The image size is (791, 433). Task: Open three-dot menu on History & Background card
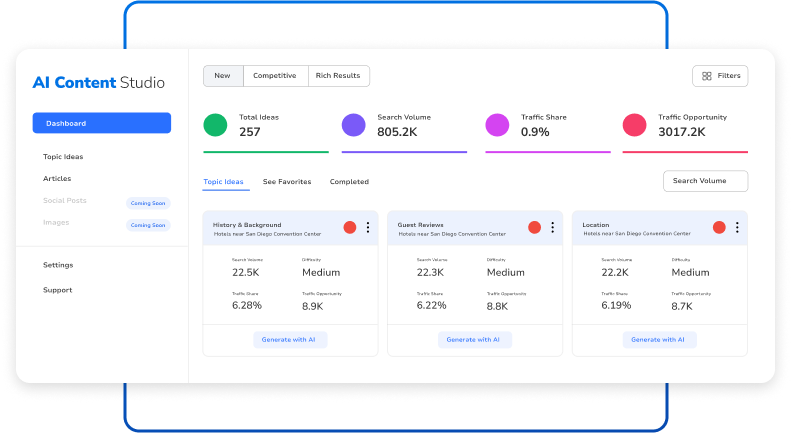(x=368, y=228)
